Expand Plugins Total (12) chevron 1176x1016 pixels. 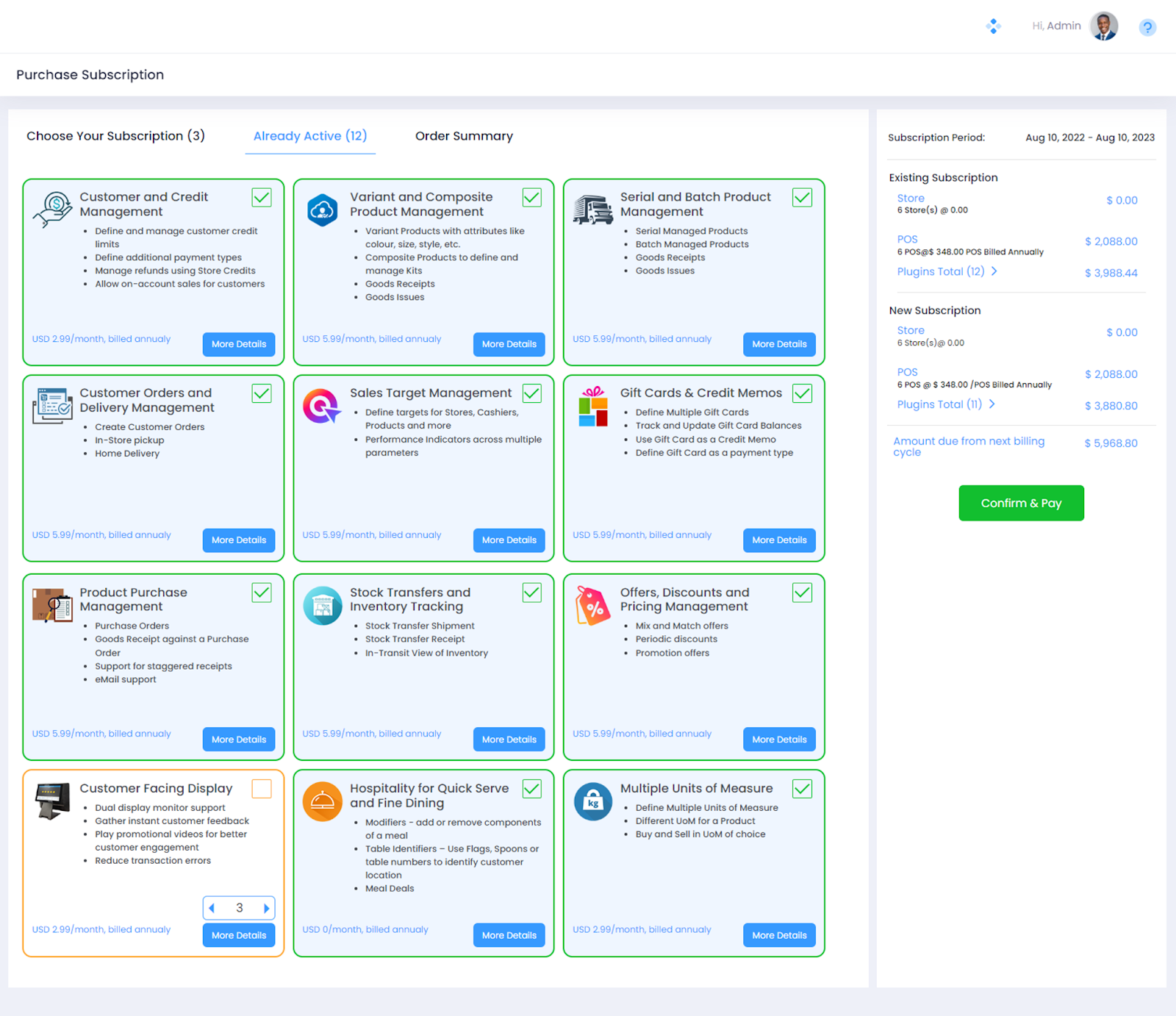pyautogui.click(x=994, y=271)
